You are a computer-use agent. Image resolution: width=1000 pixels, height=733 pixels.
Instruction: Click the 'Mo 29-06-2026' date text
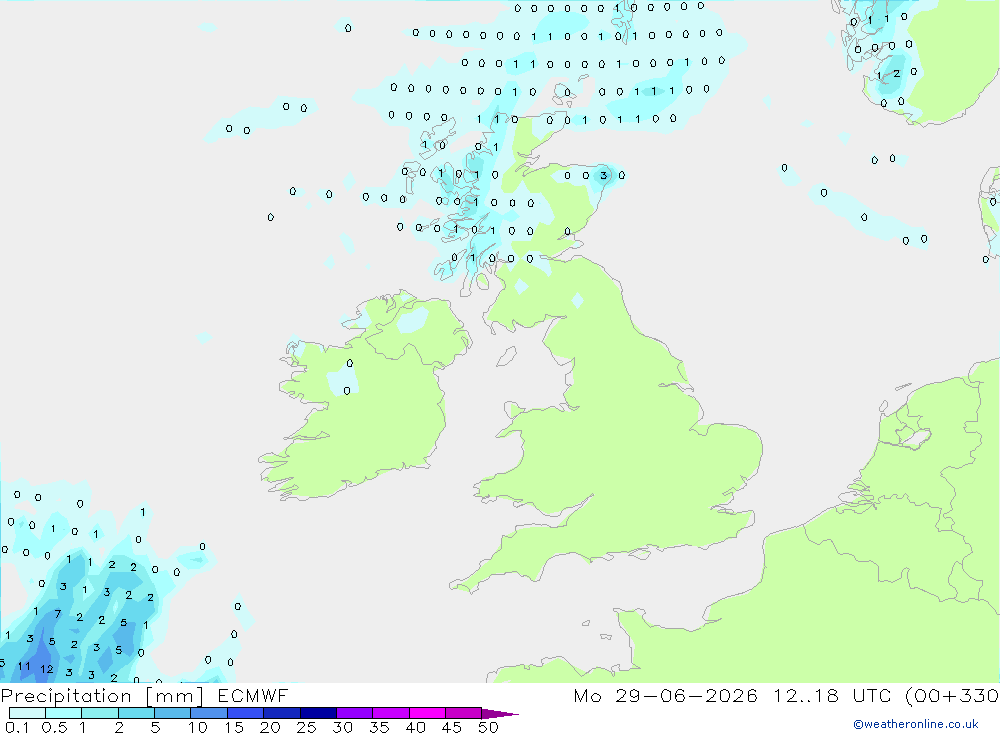(x=665, y=696)
